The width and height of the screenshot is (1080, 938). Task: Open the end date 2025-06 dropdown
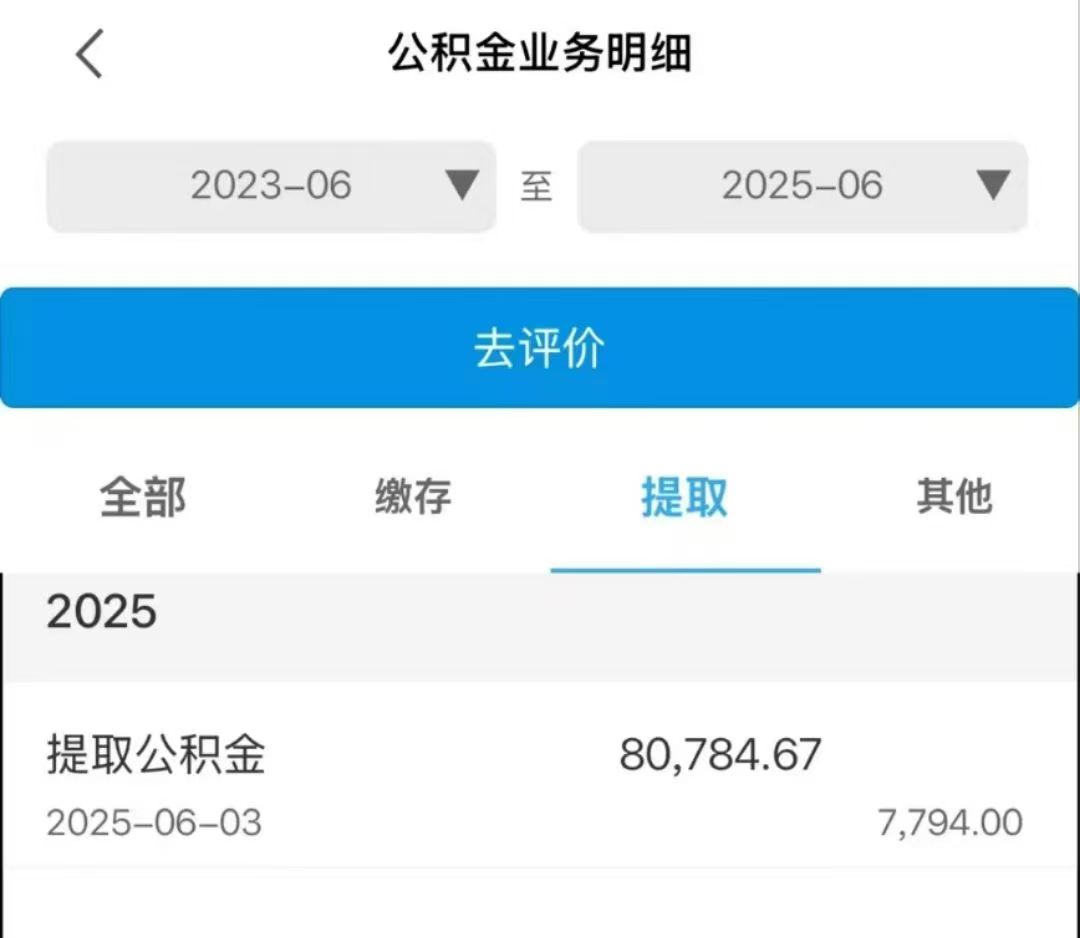pyautogui.click(x=802, y=187)
